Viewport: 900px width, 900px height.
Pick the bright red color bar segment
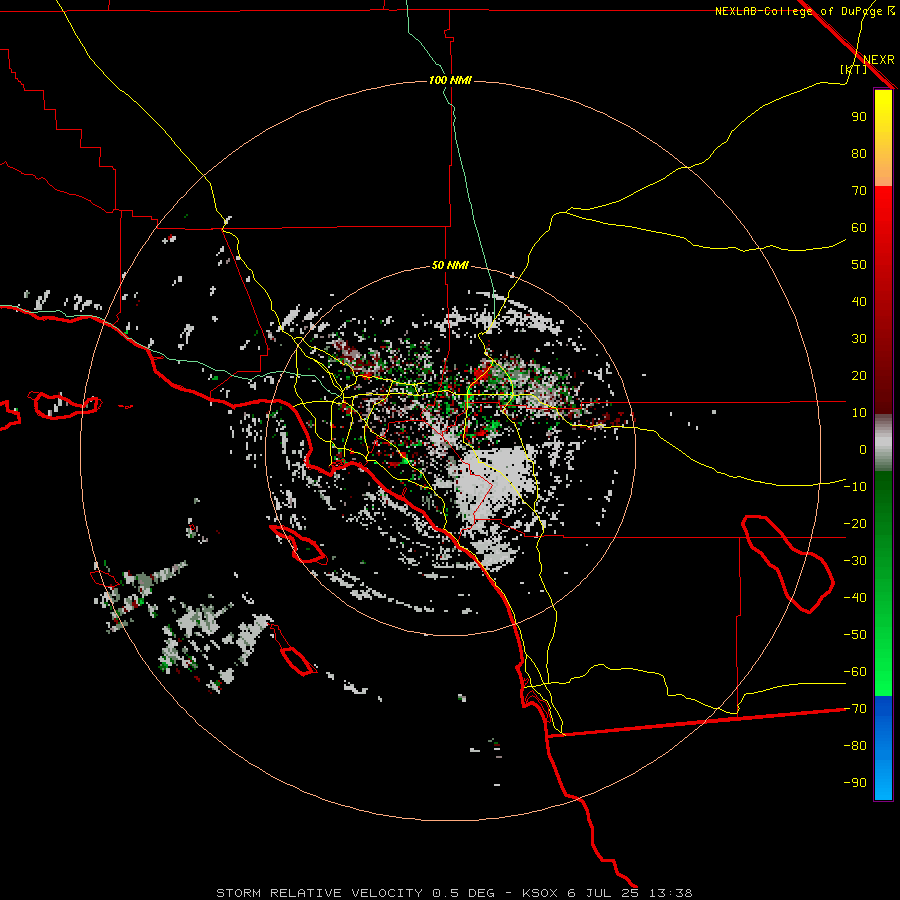click(883, 210)
